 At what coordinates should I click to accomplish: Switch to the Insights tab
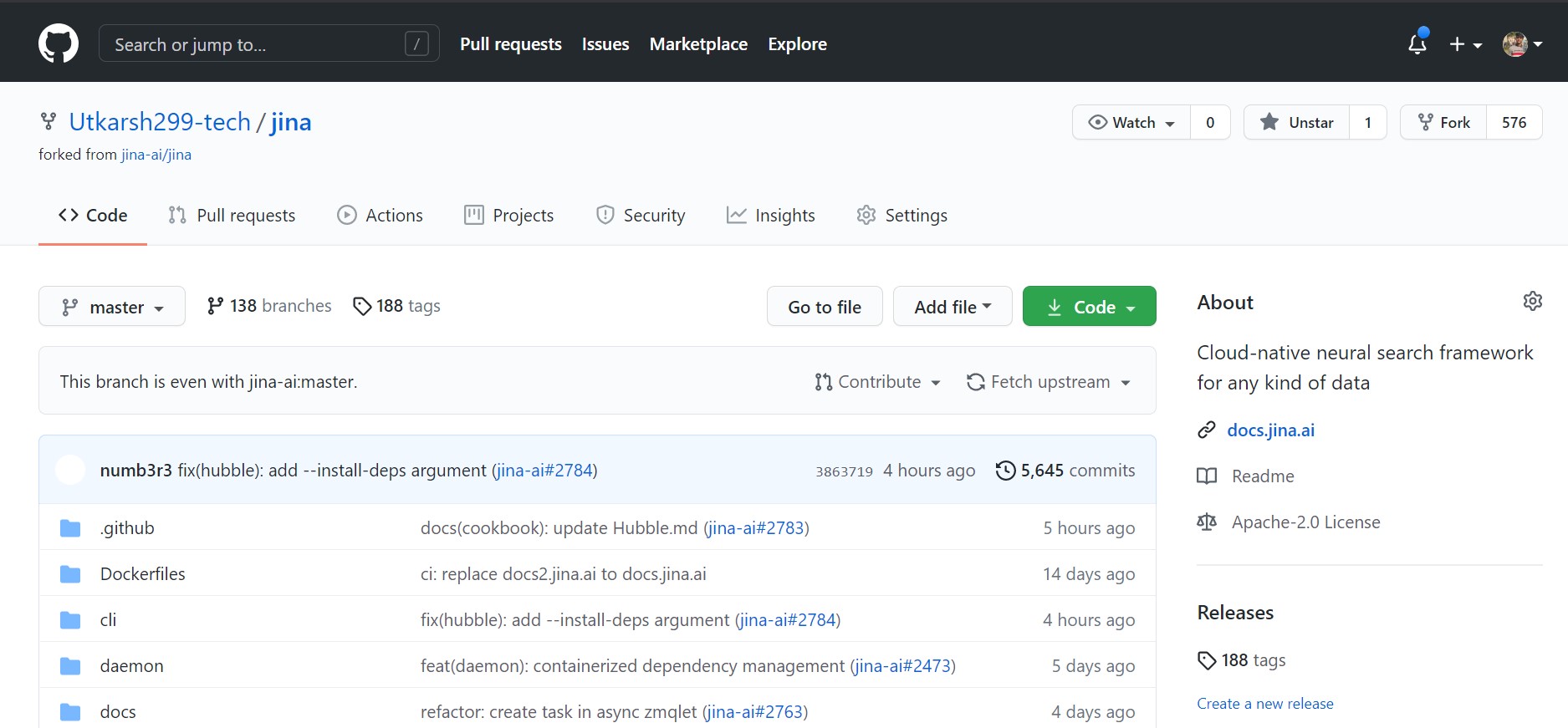(770, 216)
